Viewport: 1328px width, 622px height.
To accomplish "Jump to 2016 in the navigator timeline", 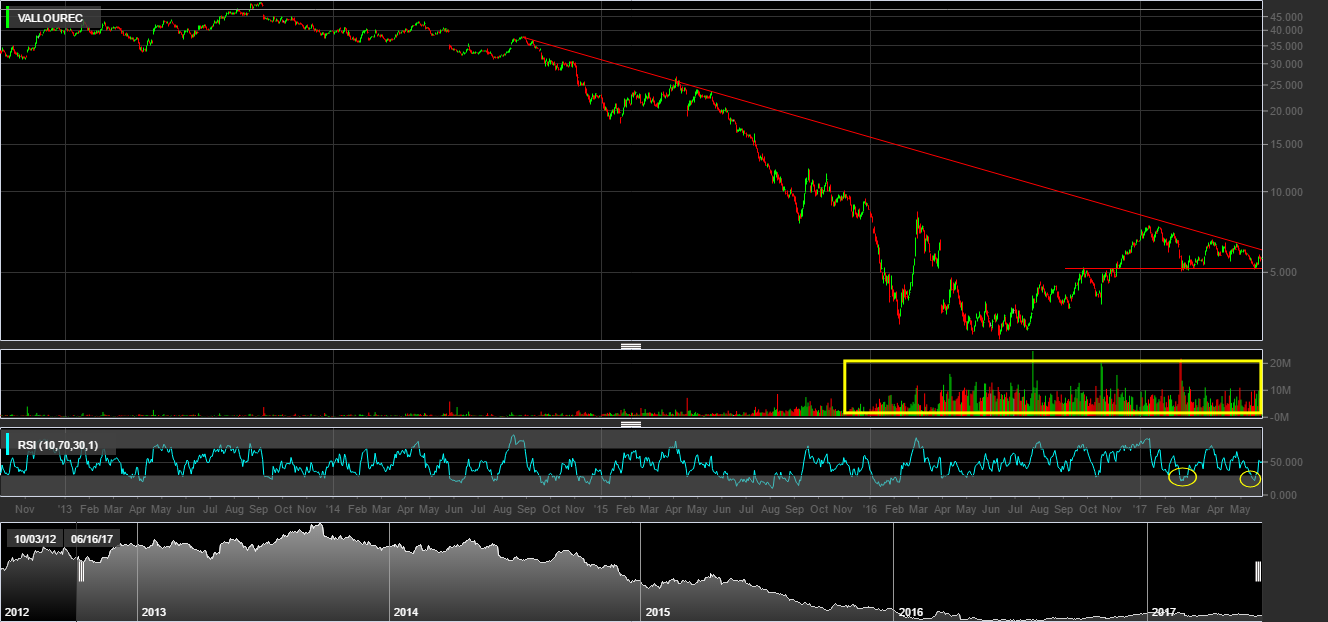I will coord(910,611).
